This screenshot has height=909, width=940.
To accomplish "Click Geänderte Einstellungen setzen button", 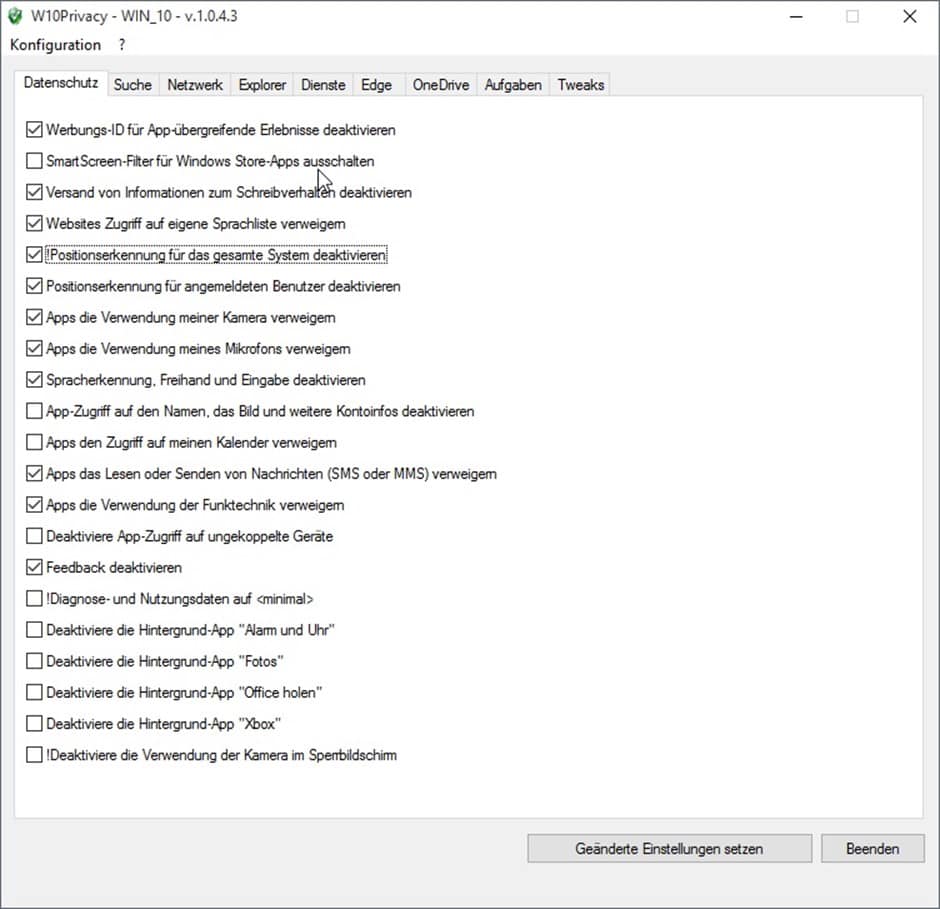I will [x=669, y=848].
